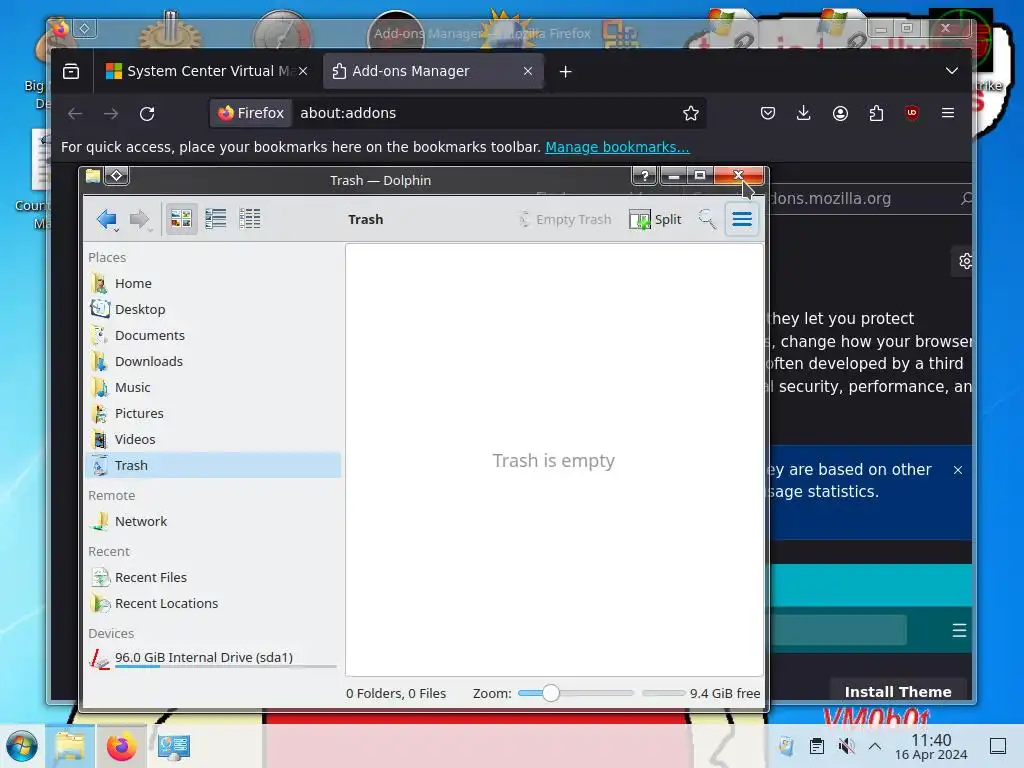This screenshot has width=1024, height=768.
Task: Open Pictures folder from Places
Action: coord(213,413)
